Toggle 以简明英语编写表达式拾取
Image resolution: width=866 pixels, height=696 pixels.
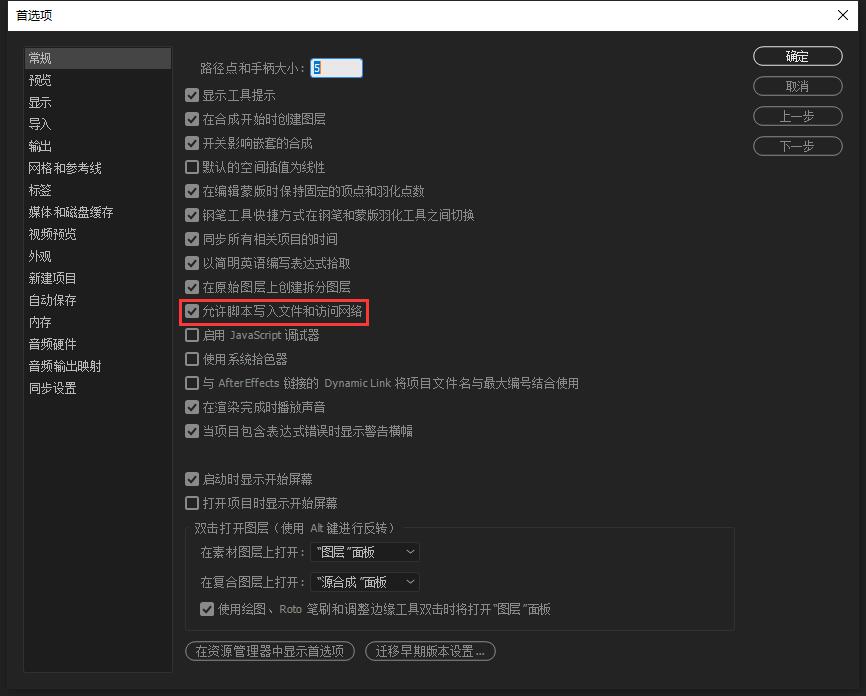click(192, 263)
